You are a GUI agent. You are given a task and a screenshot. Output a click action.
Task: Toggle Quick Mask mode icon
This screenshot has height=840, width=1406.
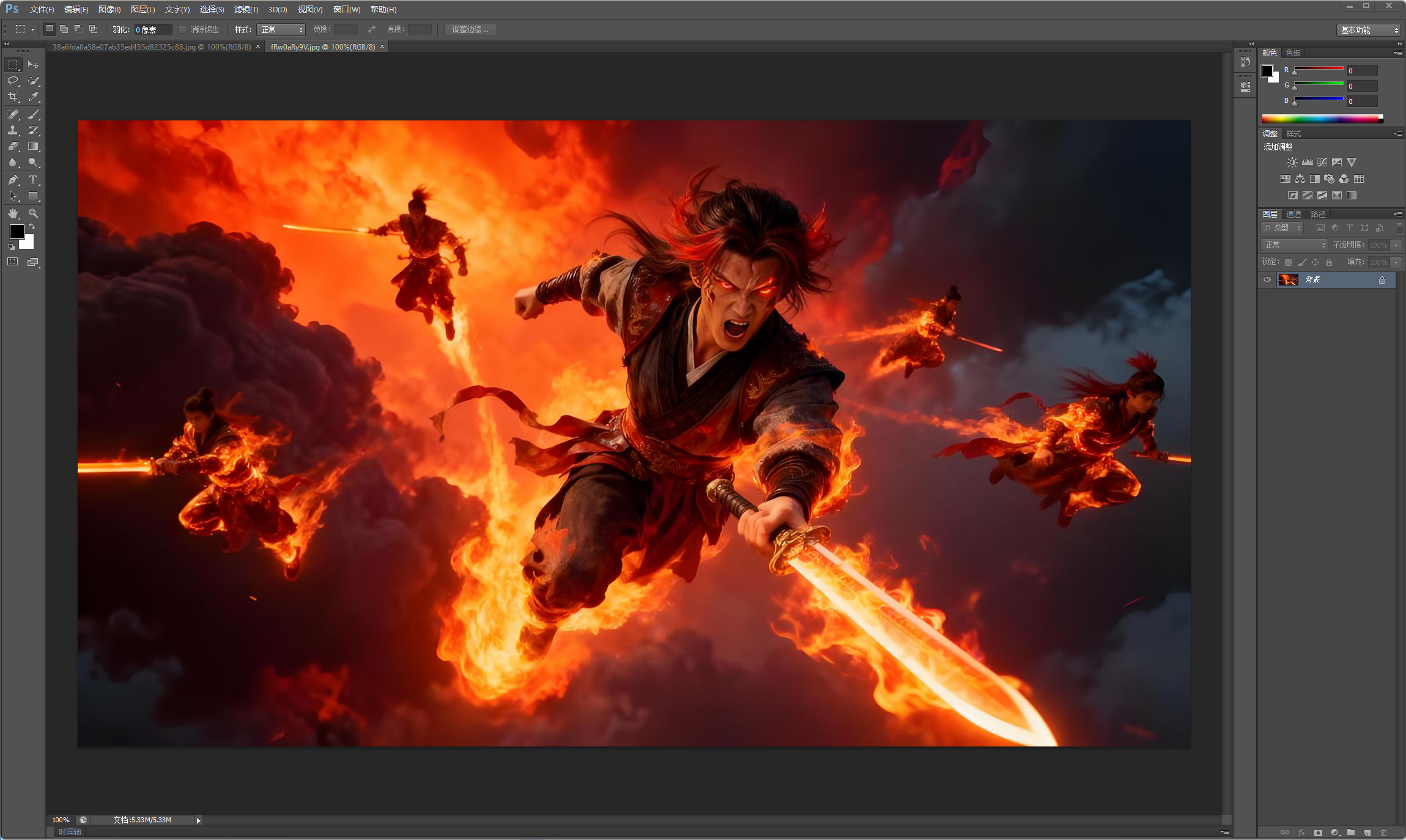click(x=13, y=262)
